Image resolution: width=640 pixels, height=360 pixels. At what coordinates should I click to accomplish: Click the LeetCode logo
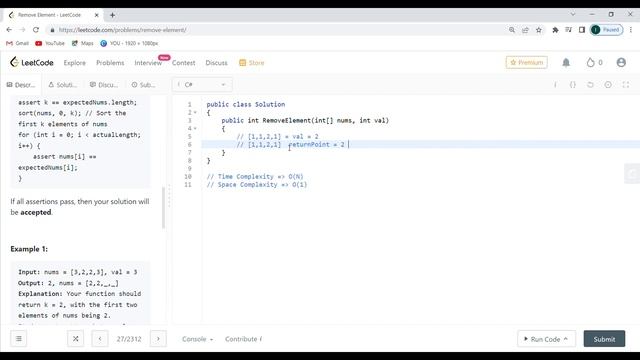(x=32, y=62)
